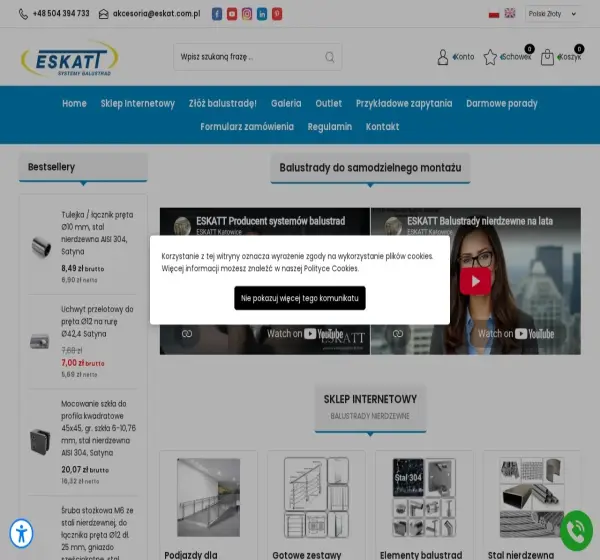Open Darmowe porady menu item
Viewport: 600px width, 560px height.
(x=502, y=103)
